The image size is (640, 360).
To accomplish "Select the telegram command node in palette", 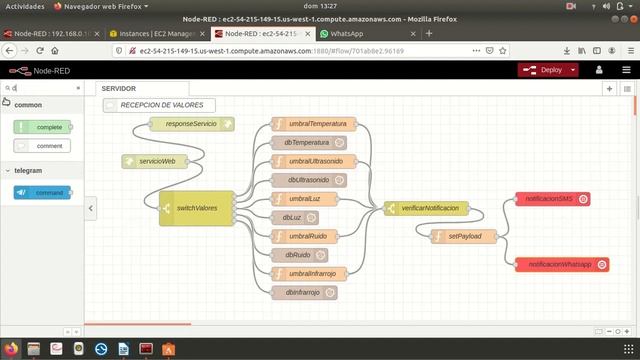I will click(42, 193).
